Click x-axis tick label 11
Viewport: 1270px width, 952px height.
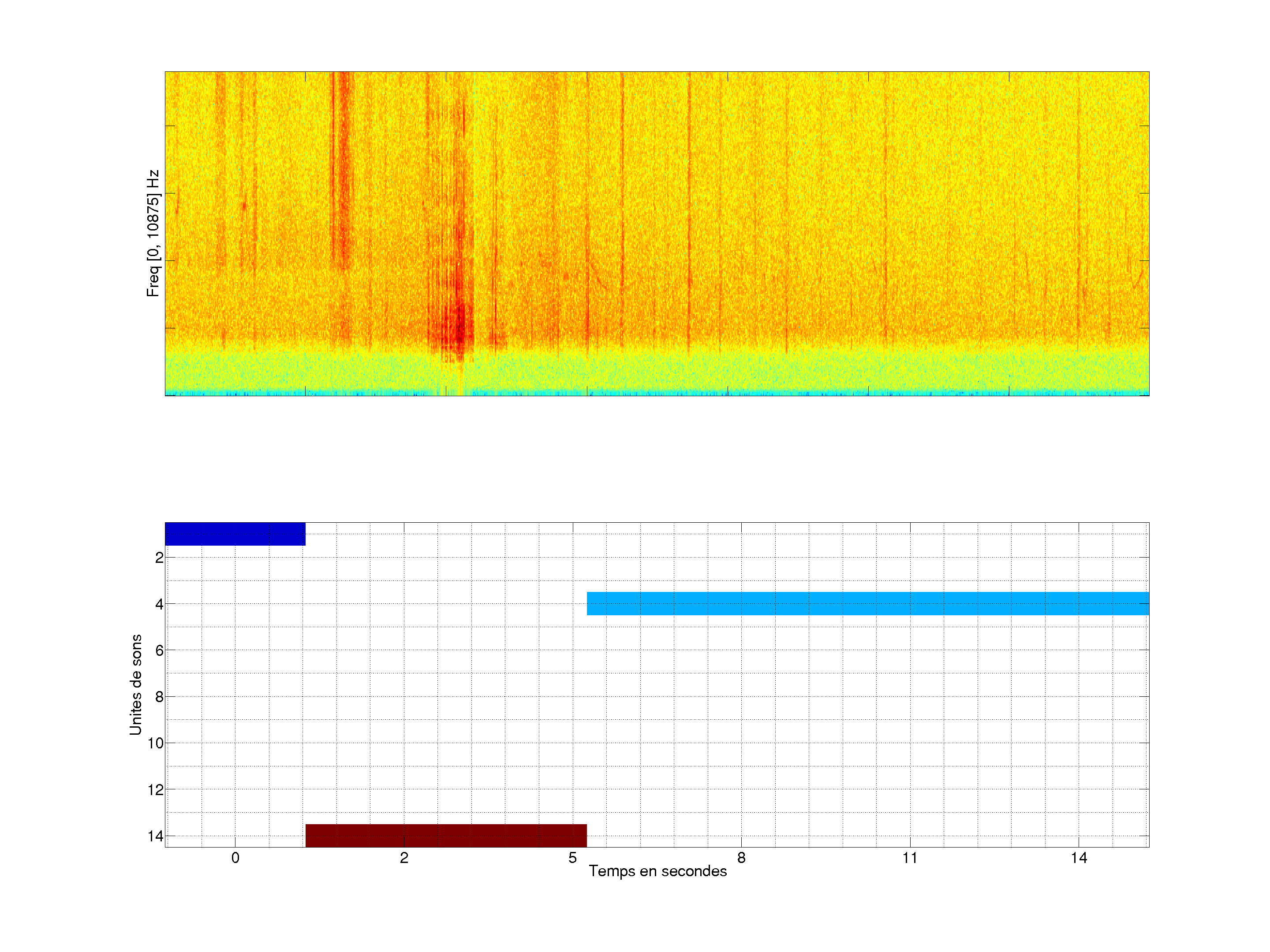909,858
